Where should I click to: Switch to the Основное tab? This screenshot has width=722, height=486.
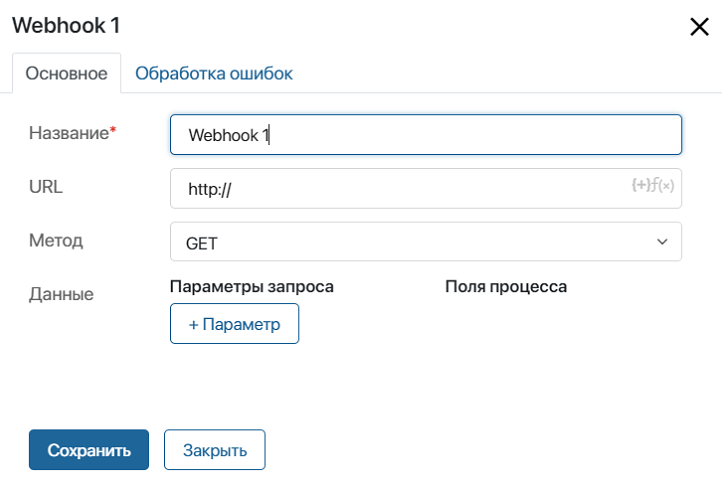(x=66, y=73)
